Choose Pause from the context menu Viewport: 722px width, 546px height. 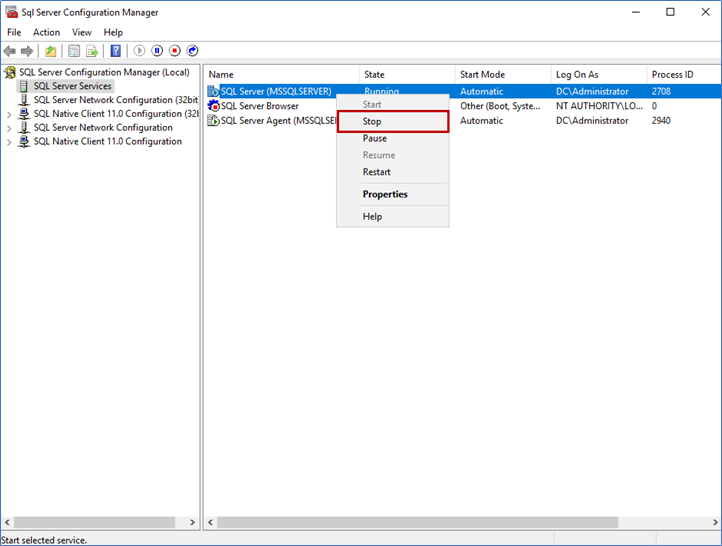click(393, 138)
